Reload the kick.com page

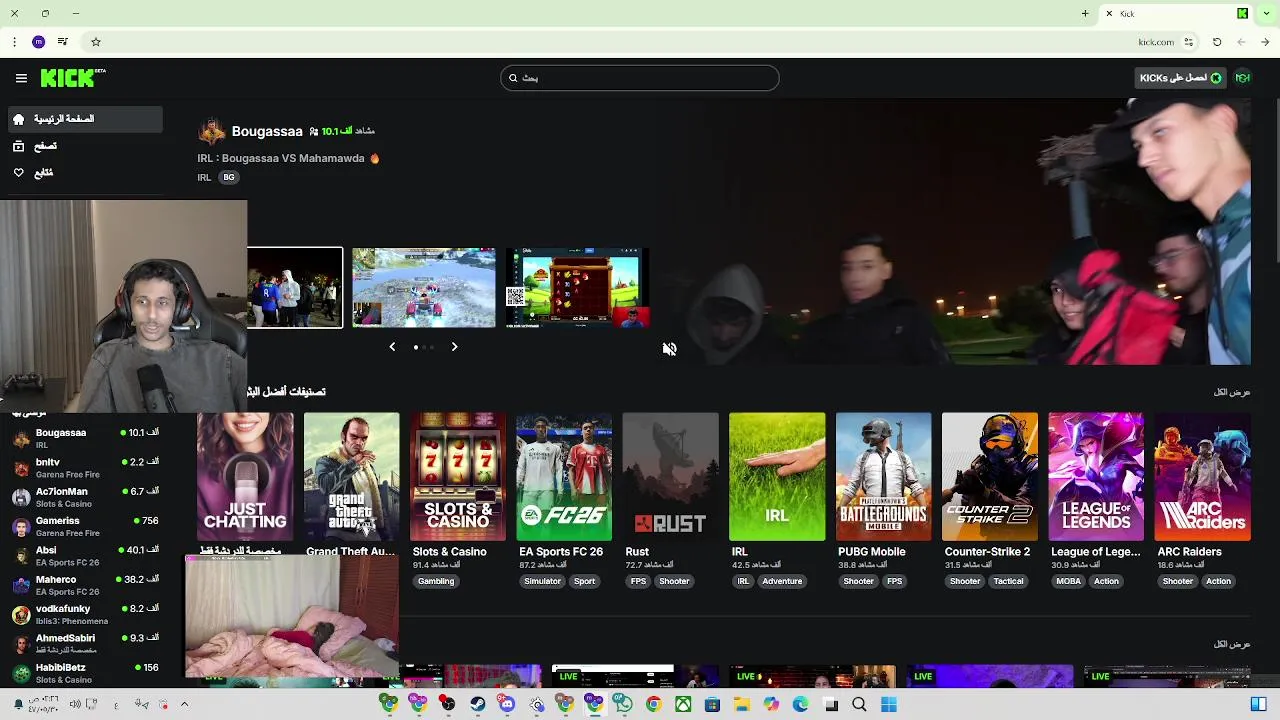[1217, 42]
